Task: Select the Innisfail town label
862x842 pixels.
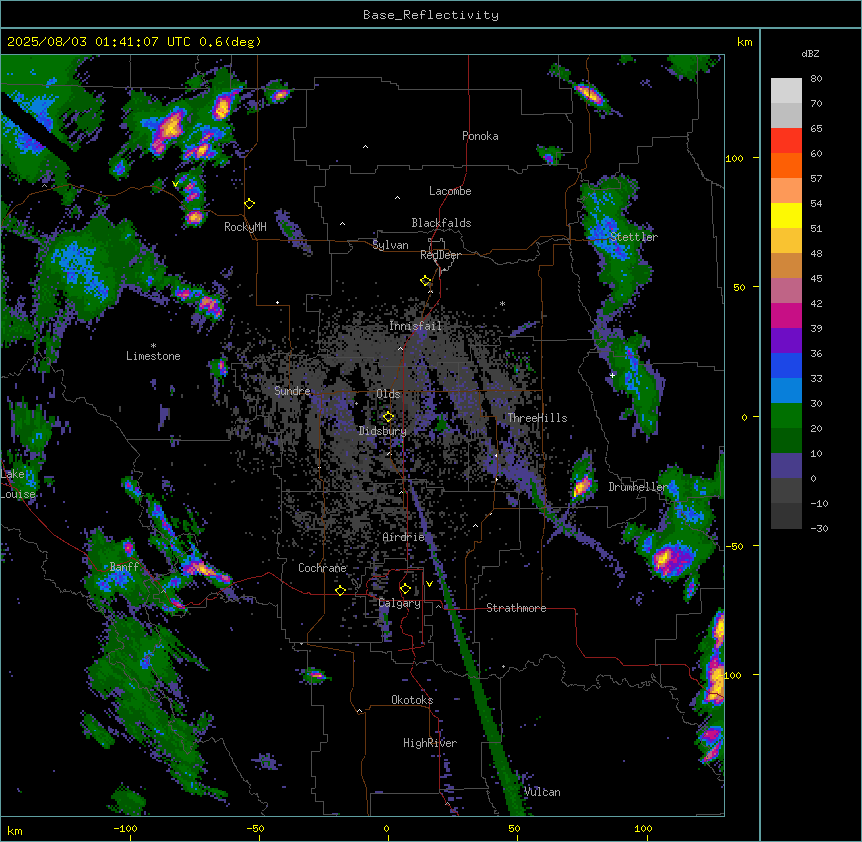Action: [415, 326]
